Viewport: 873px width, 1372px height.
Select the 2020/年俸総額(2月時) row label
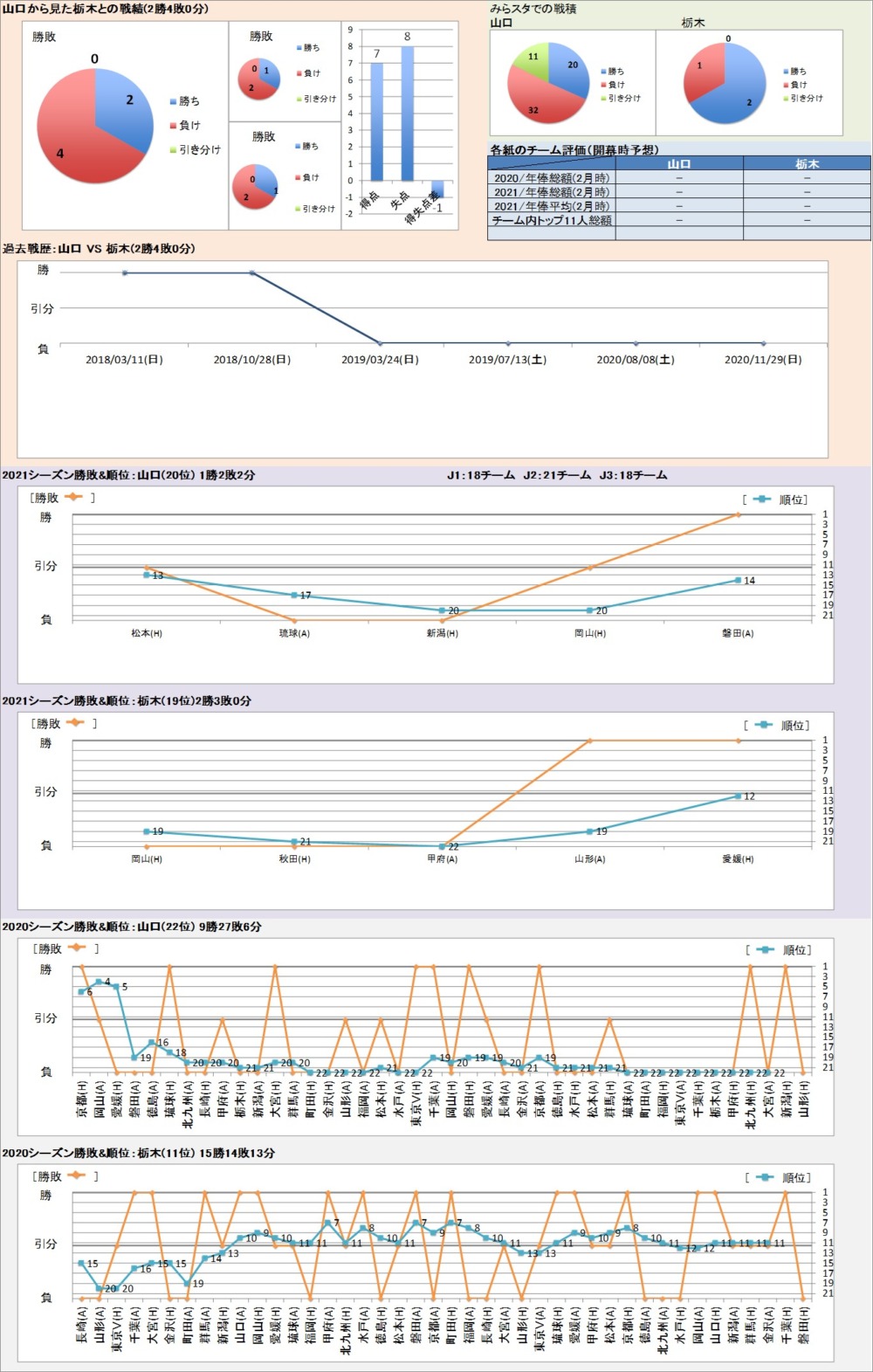tap(552, 178)
